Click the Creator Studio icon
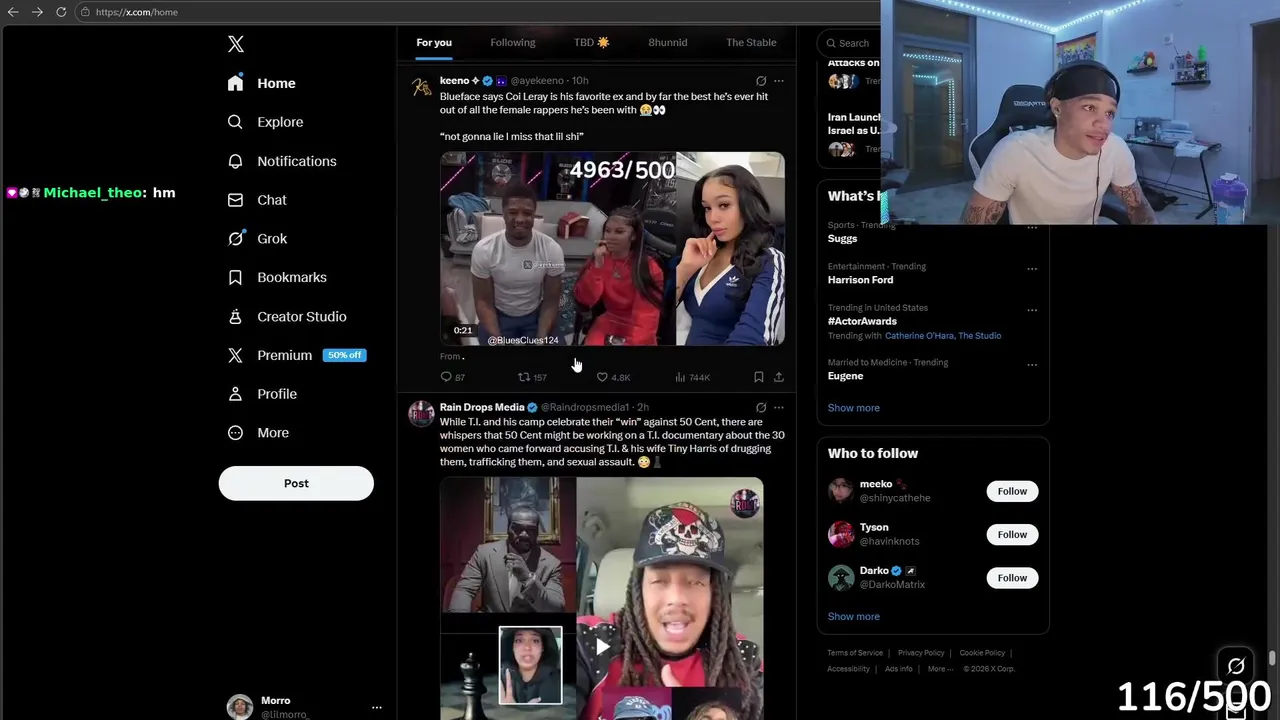This screenshot has width=1280, height=720. (x=235, y=316)
